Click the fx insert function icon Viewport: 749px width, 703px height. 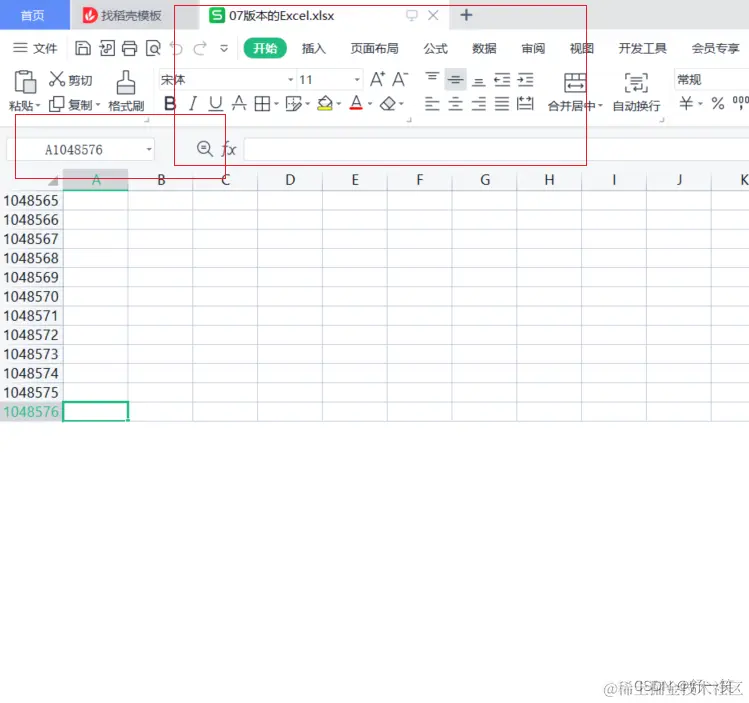click(x=229, y=149)
